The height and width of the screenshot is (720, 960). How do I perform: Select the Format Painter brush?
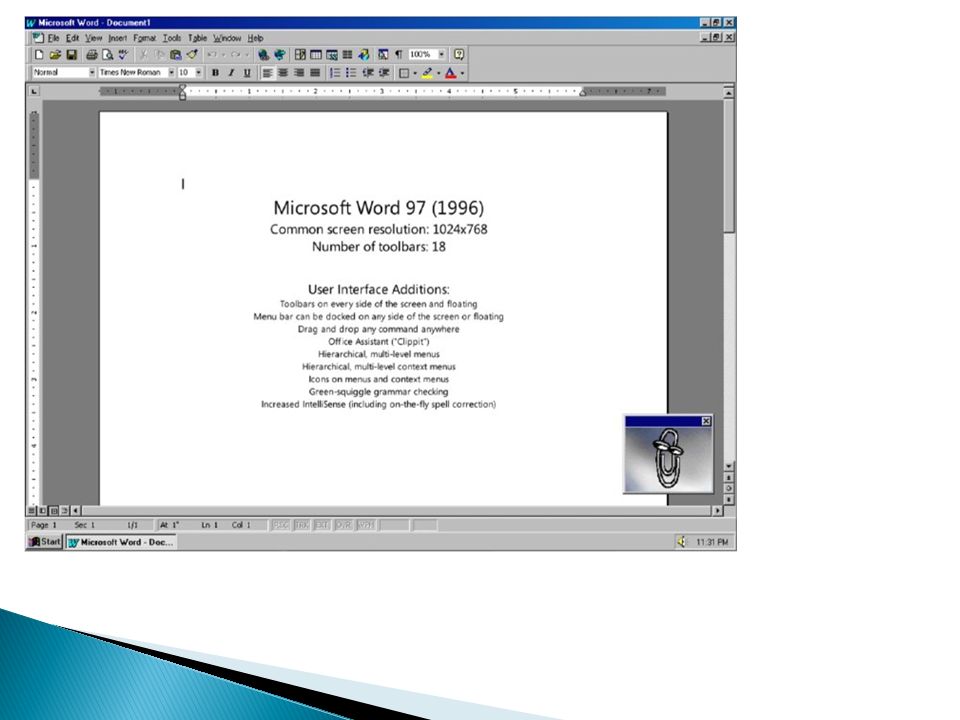(x=192, y=54)
